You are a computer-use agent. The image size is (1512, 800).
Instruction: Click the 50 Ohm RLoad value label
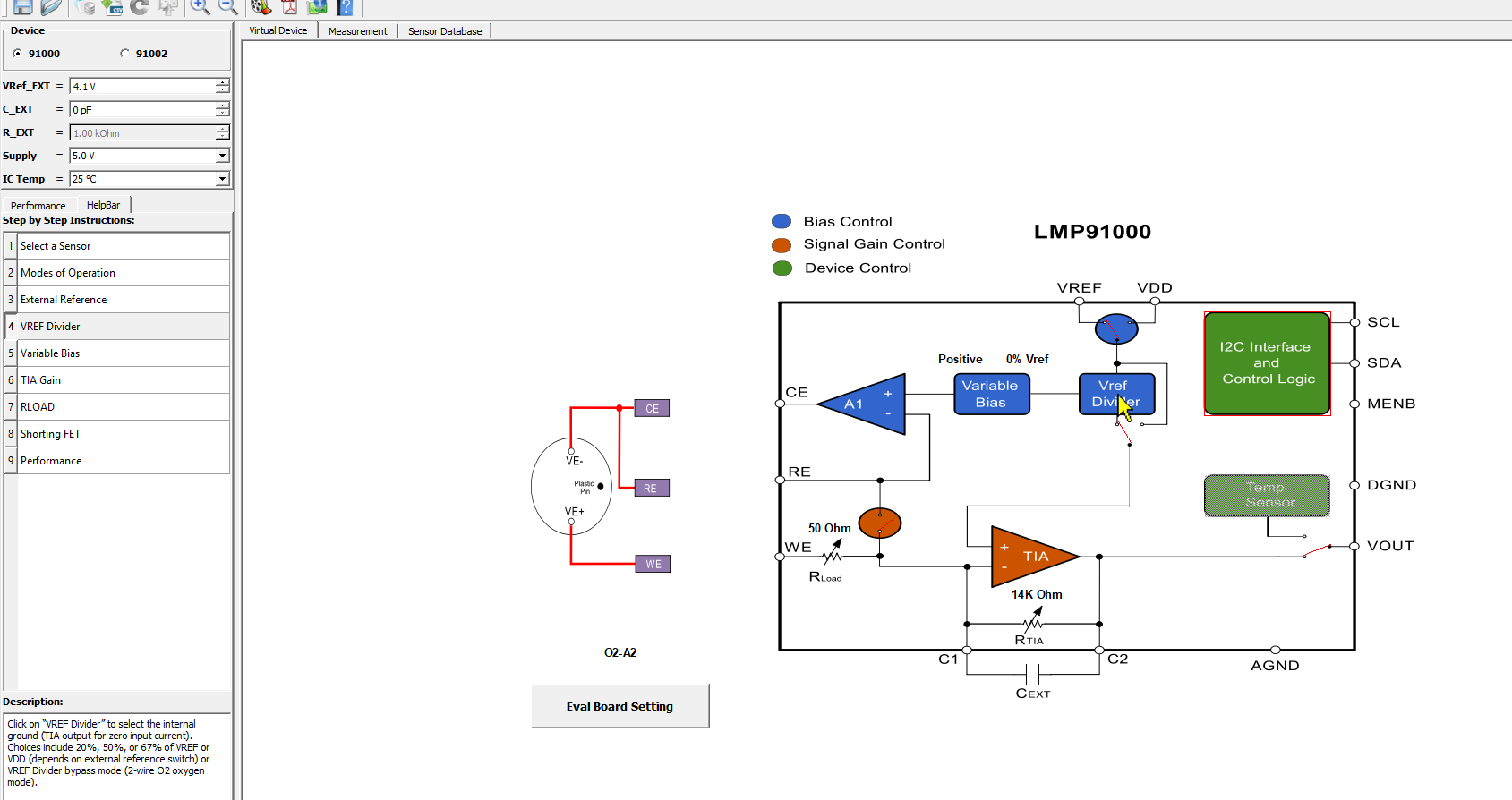pyautogui.click(x=830, y=528)
